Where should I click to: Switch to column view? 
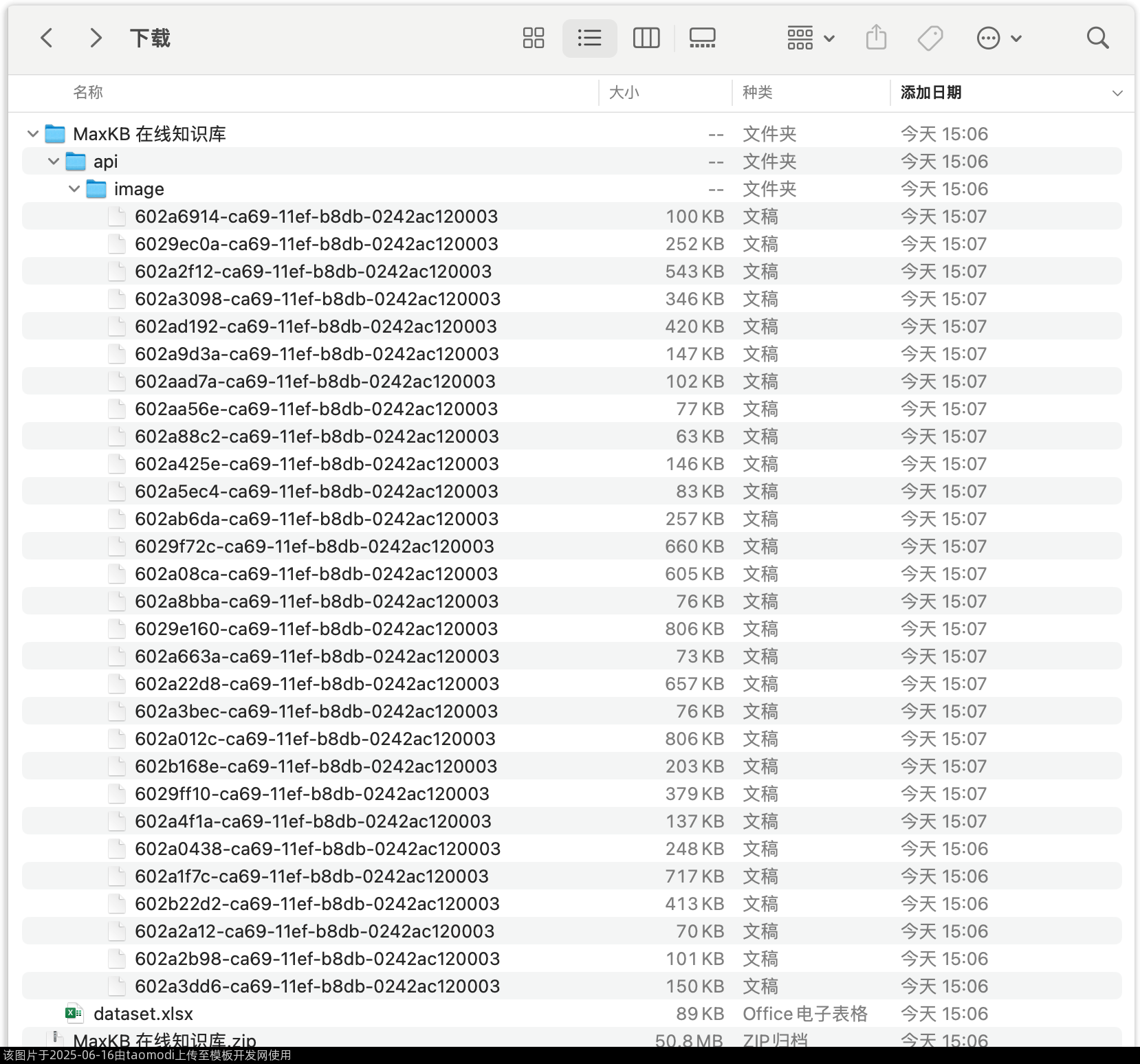pos(646,38)
